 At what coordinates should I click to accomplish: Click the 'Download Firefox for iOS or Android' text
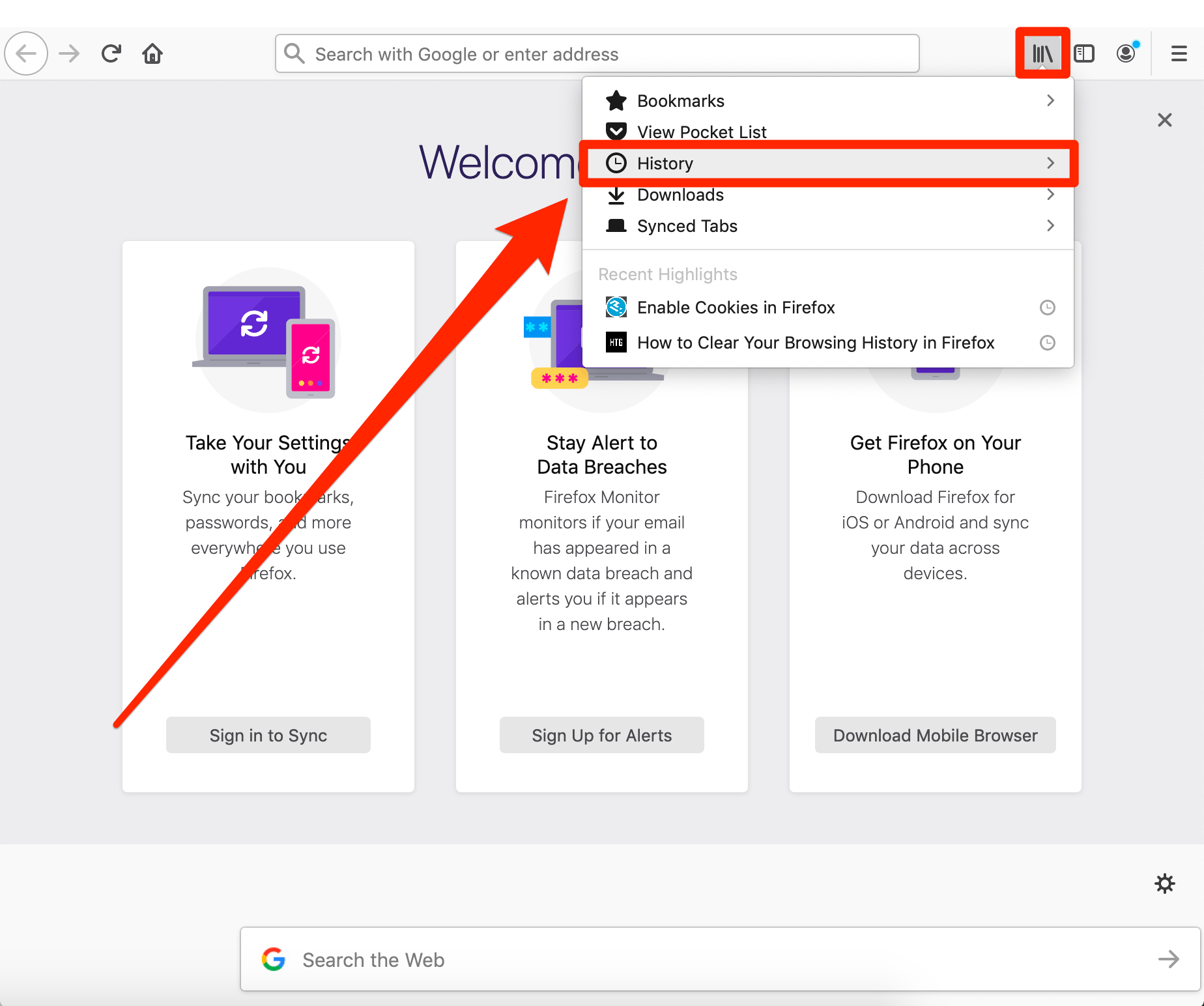(x=936, y=535)
